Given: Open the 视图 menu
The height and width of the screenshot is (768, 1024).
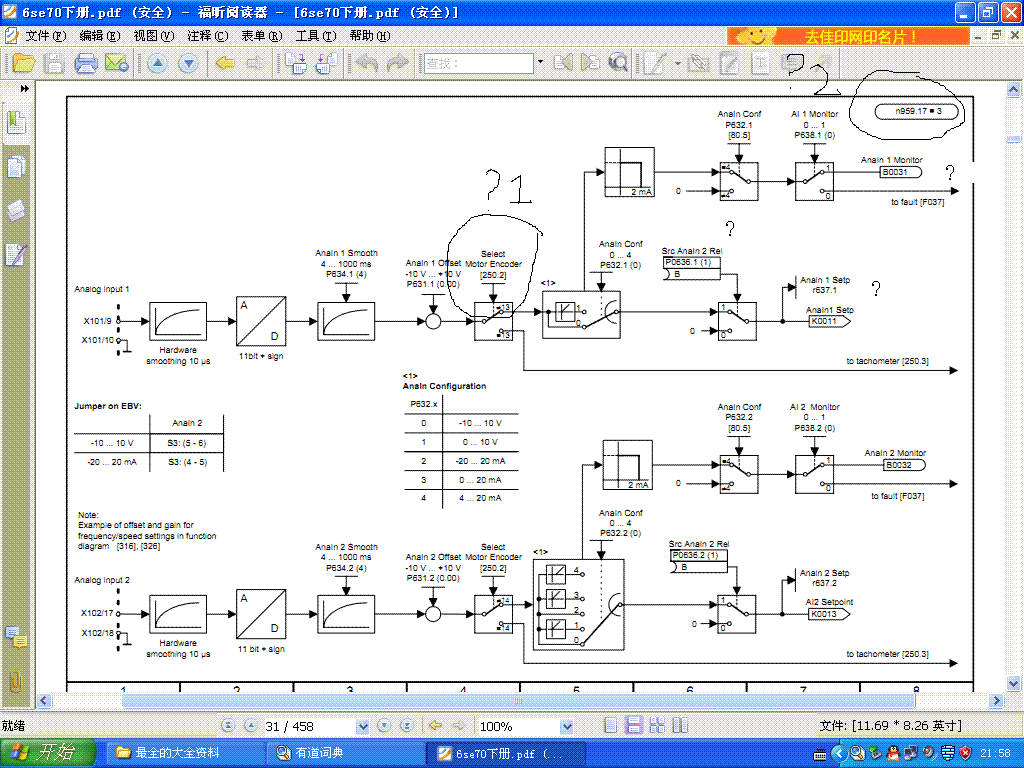Looking at the screenshot, I should (x=153, y=36).
